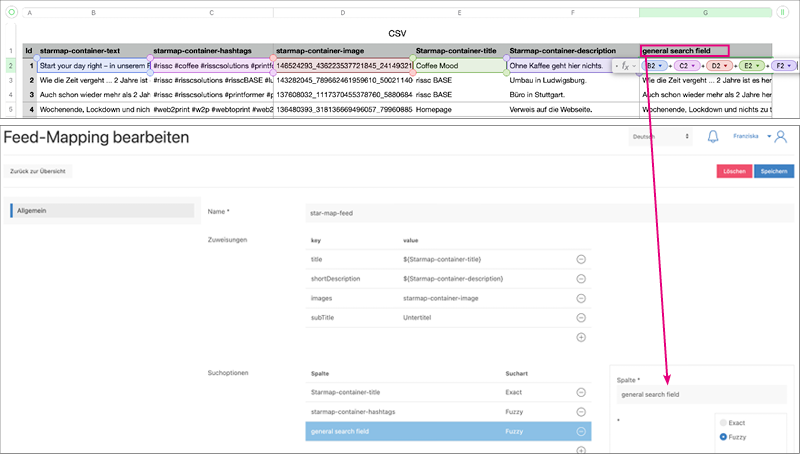Click the Speichern button
Viewport: 800px width, 454px height.
coord(773,171)
